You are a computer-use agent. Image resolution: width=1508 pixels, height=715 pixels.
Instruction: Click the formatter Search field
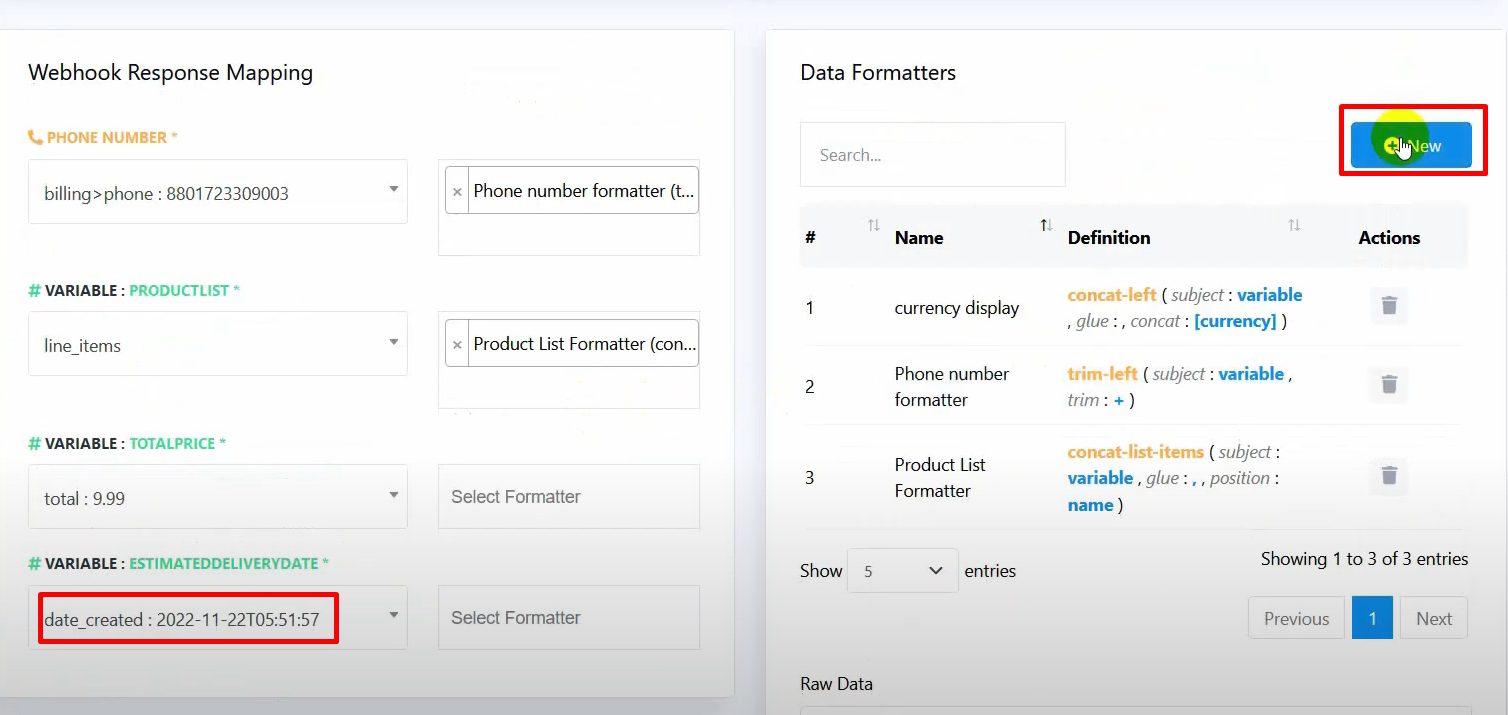[x=932, y=155]
